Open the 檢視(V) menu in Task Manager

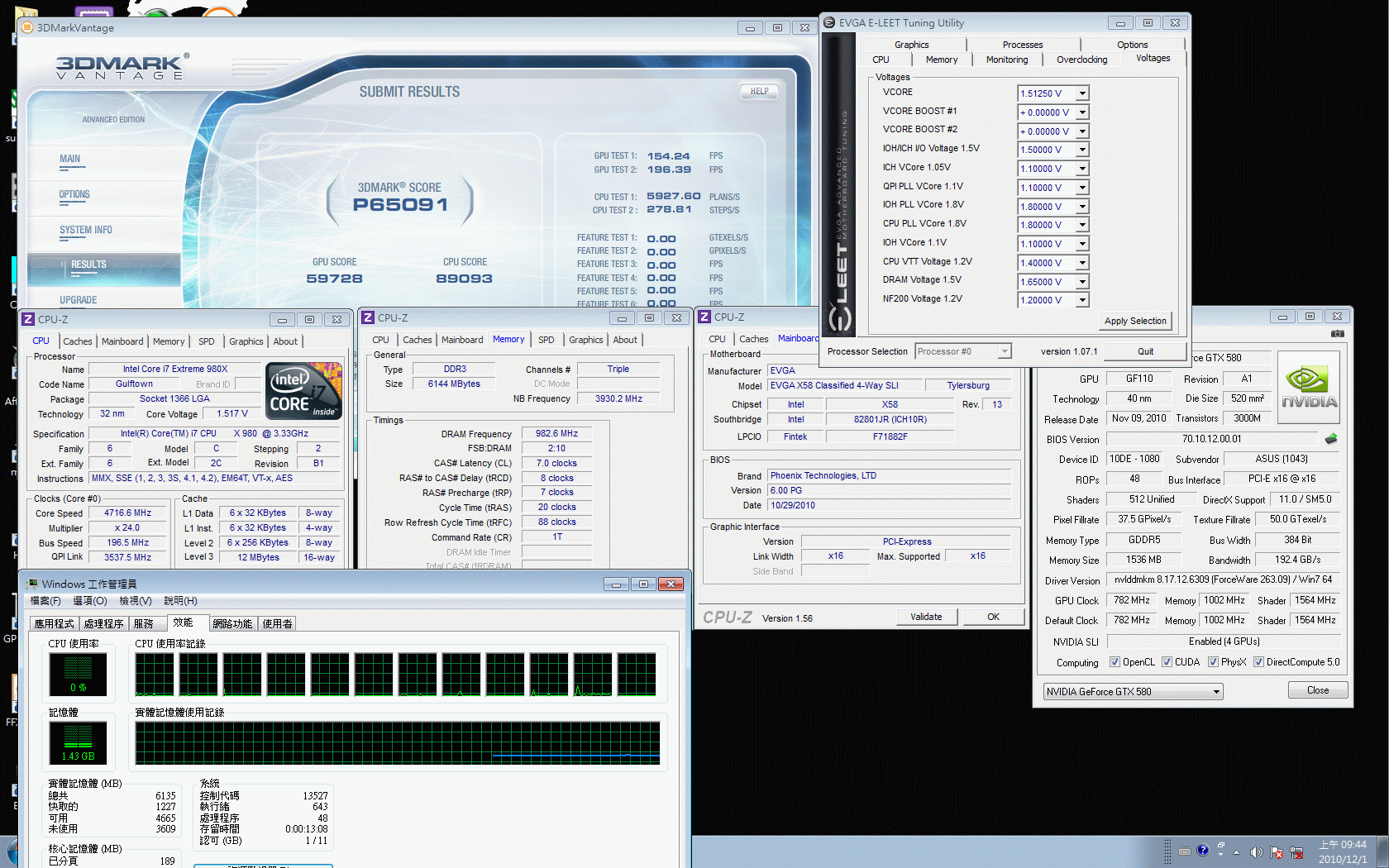[135, 601]
